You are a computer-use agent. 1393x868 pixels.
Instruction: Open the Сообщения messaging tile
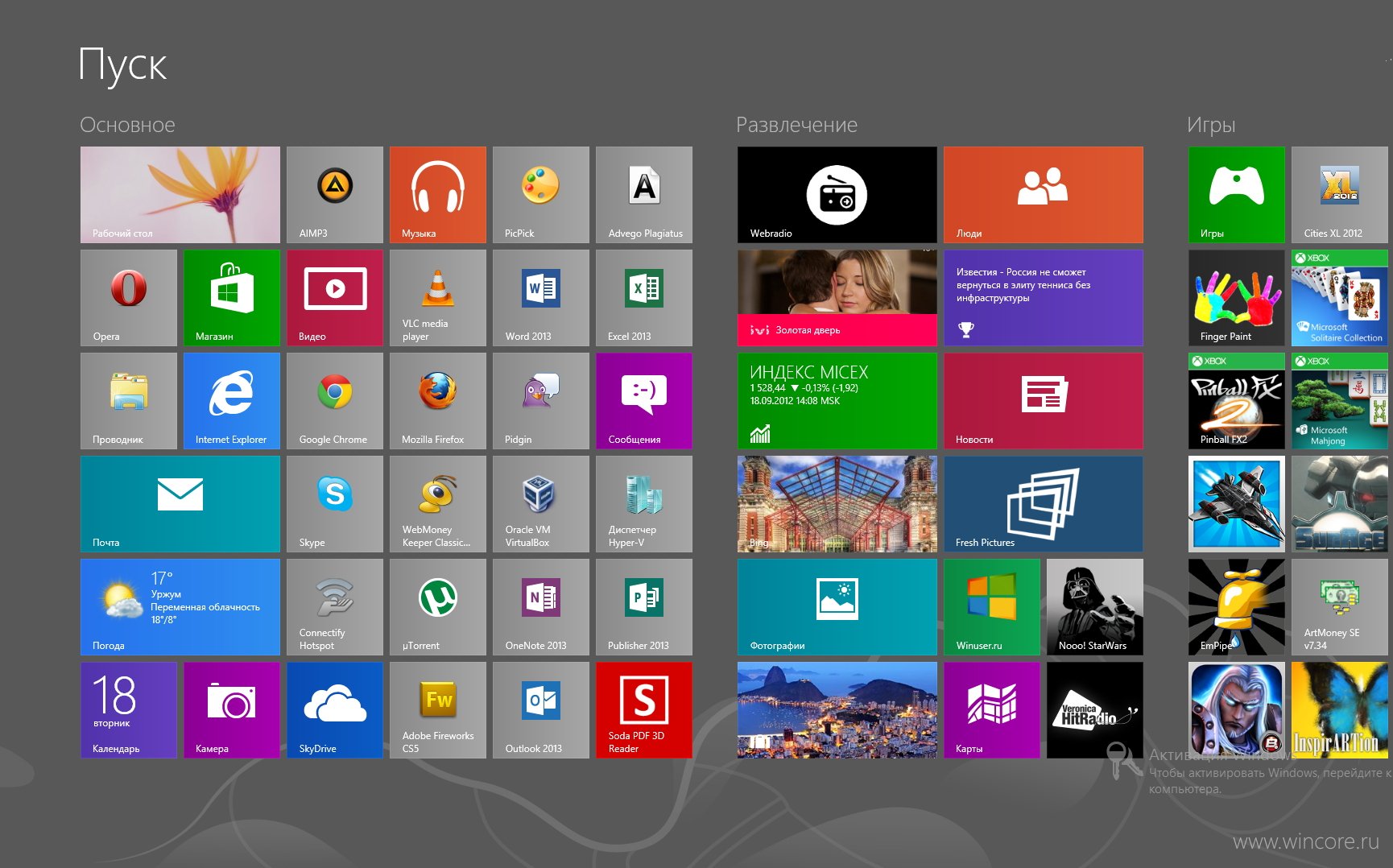point(644,401)
